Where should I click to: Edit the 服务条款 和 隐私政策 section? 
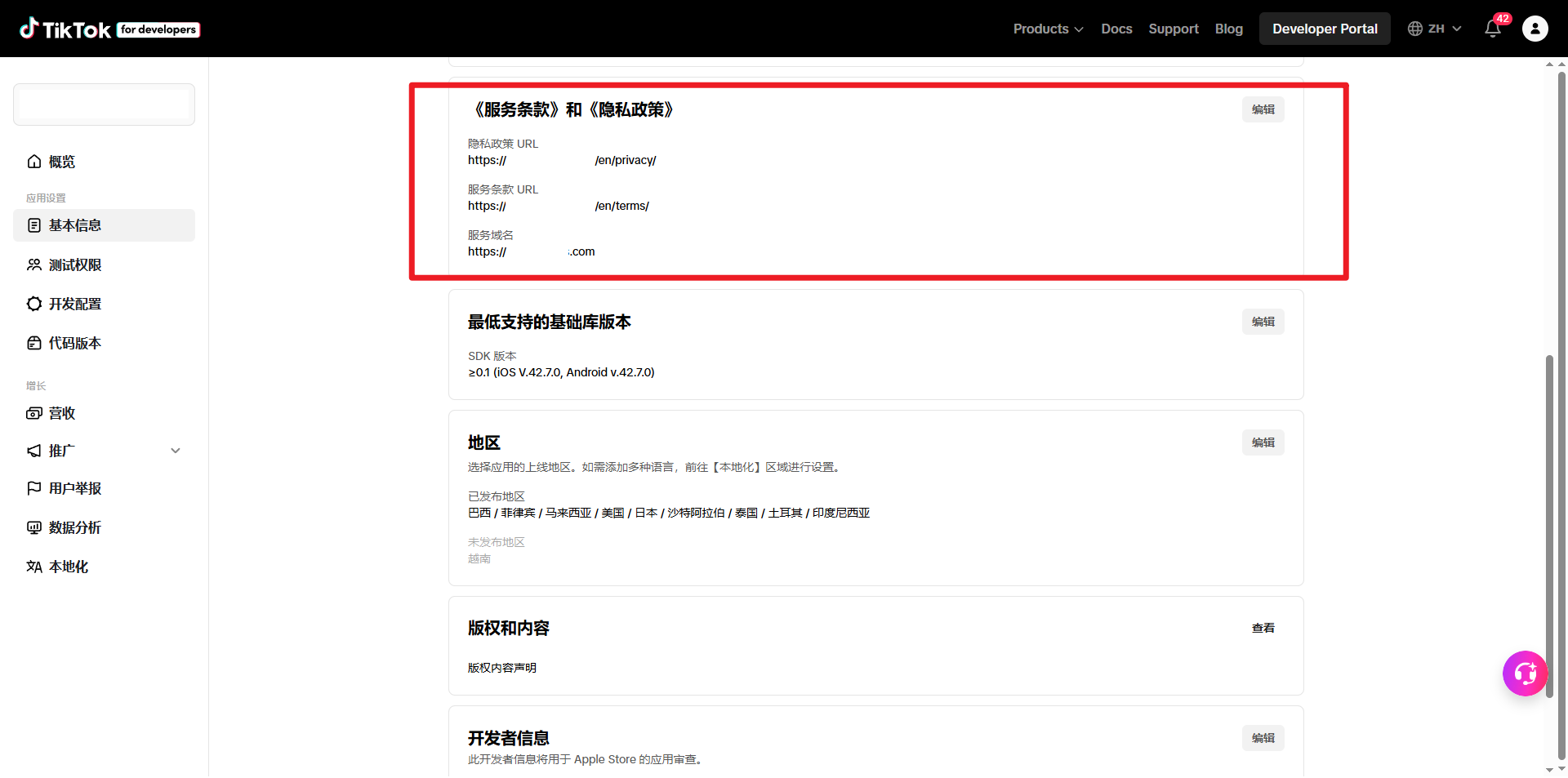[x=1263, y=109]
